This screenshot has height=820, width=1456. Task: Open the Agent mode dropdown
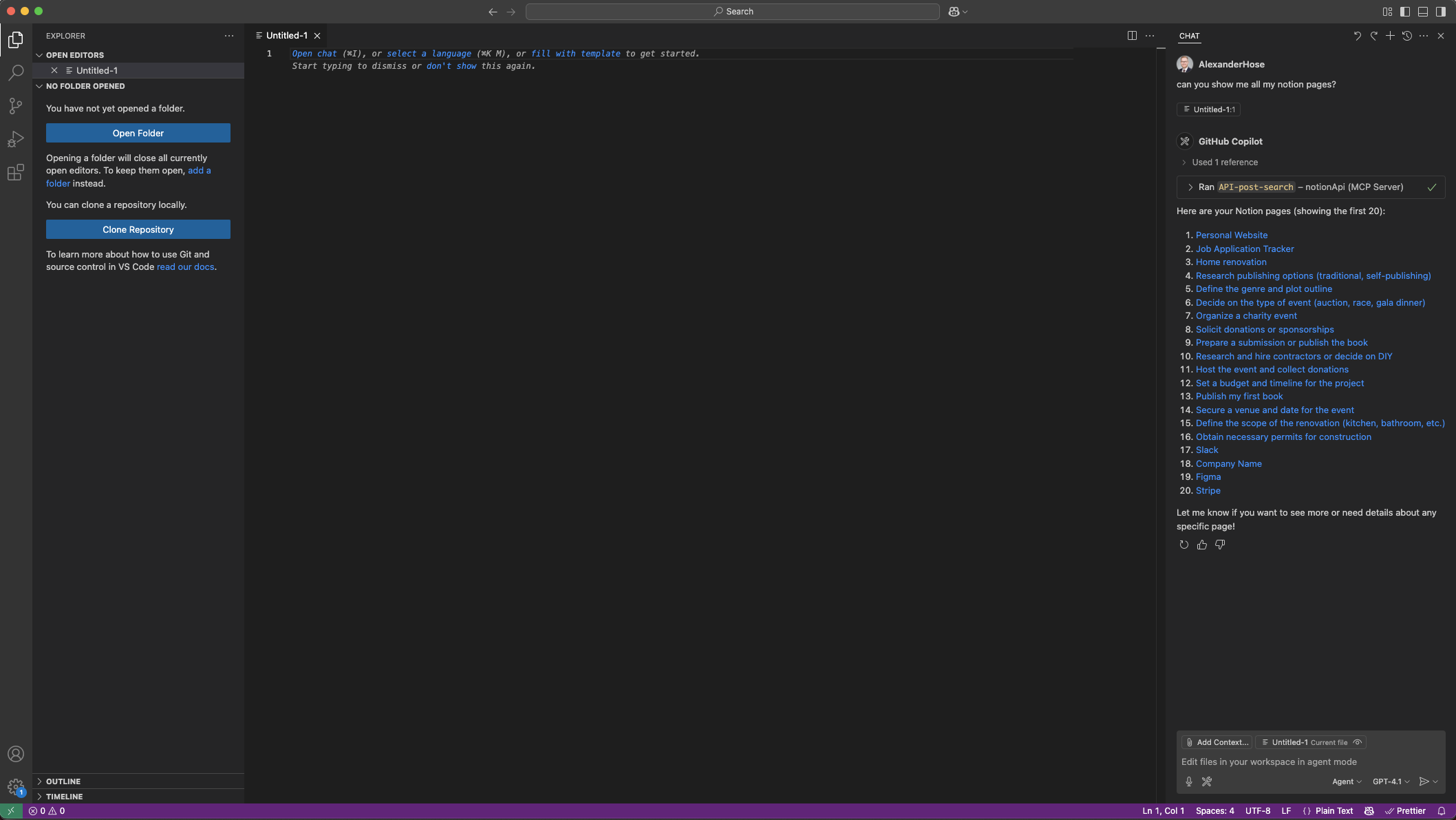pos(1347,781)
